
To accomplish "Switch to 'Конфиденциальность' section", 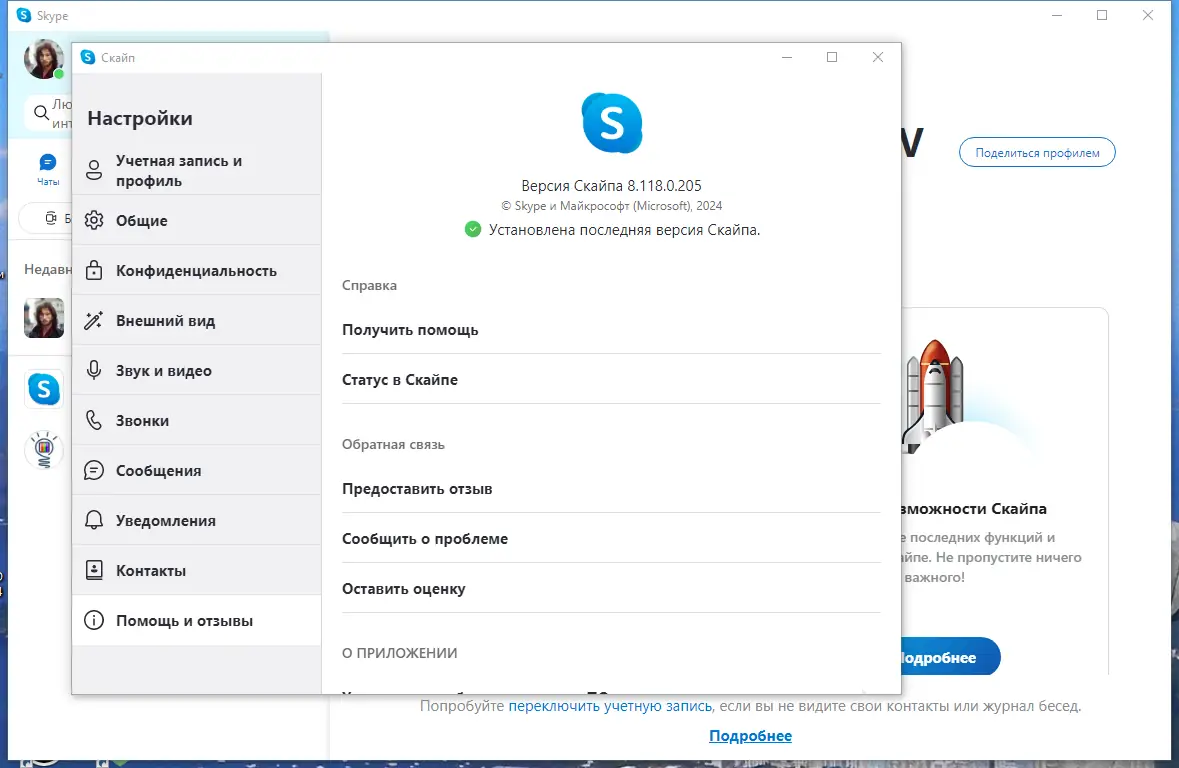I will (197, 270).
